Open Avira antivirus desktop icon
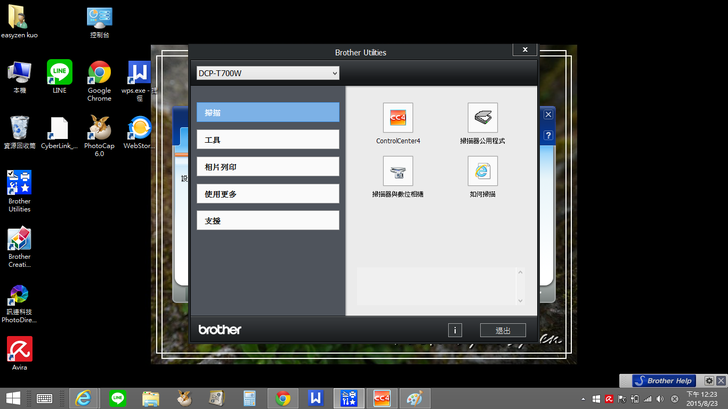The height and width of the screenshot is (409, 728). 19,353
